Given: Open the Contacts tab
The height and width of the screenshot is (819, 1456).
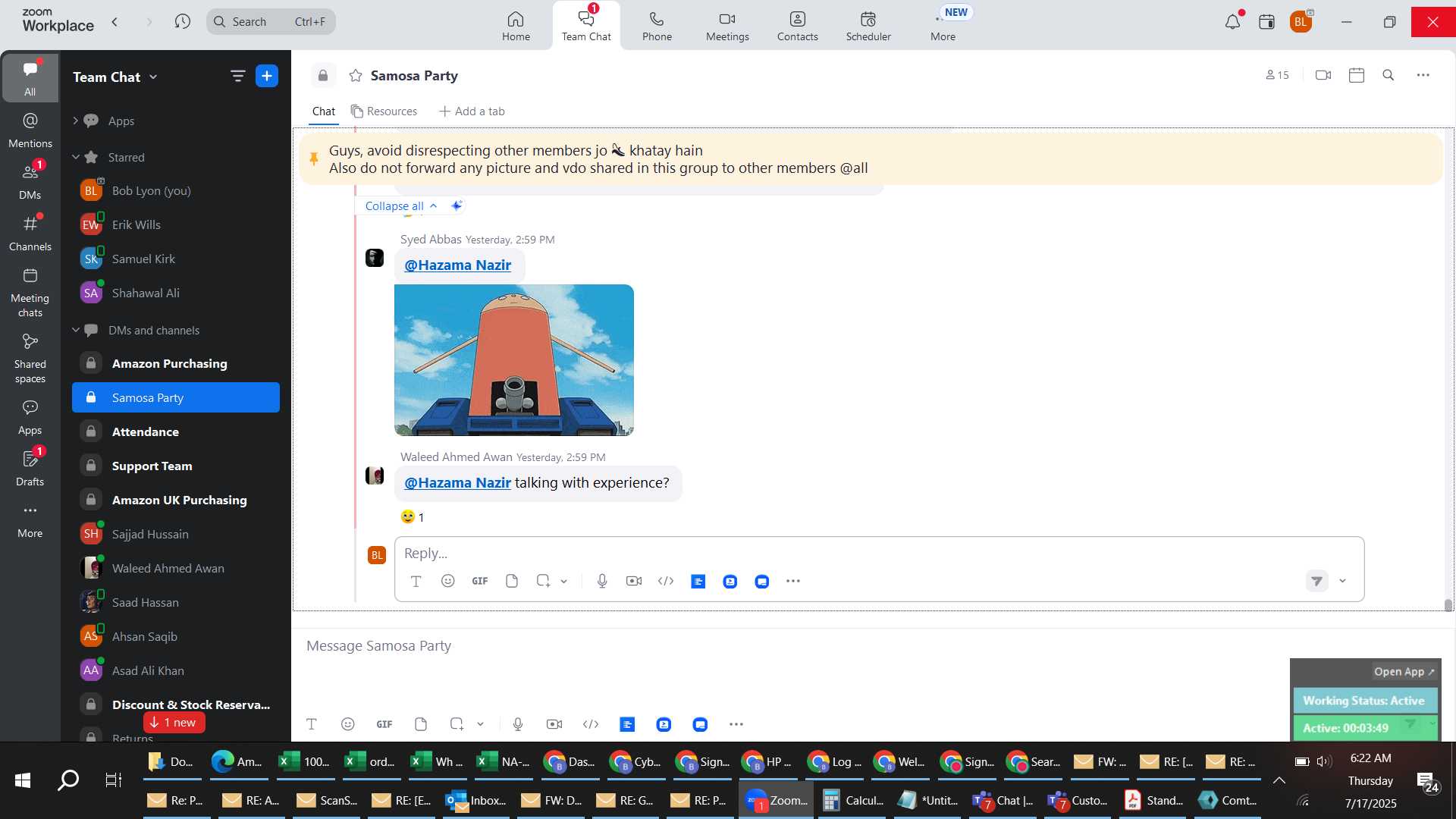Looking at the screenshot, I should pos(797,26).
